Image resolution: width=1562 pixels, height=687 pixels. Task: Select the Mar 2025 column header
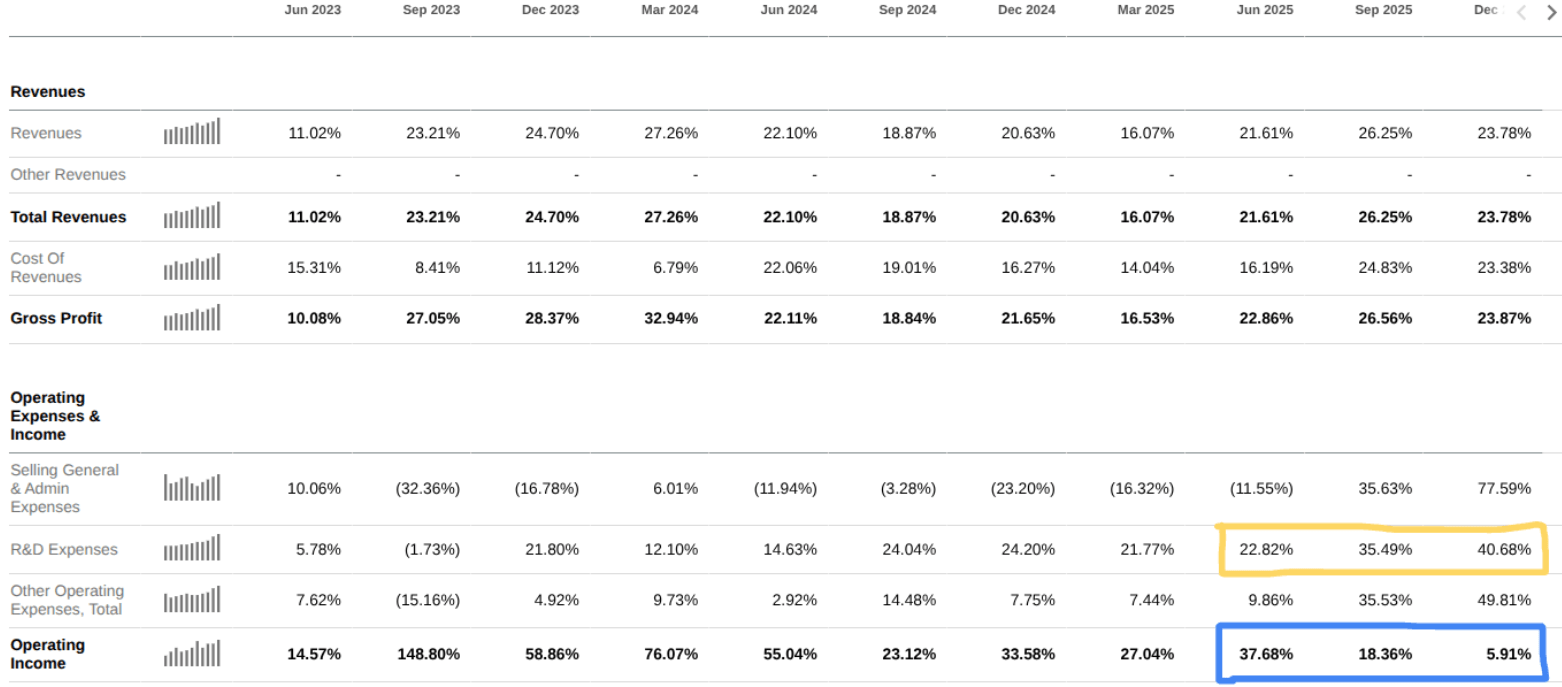tap(1145, 10)
